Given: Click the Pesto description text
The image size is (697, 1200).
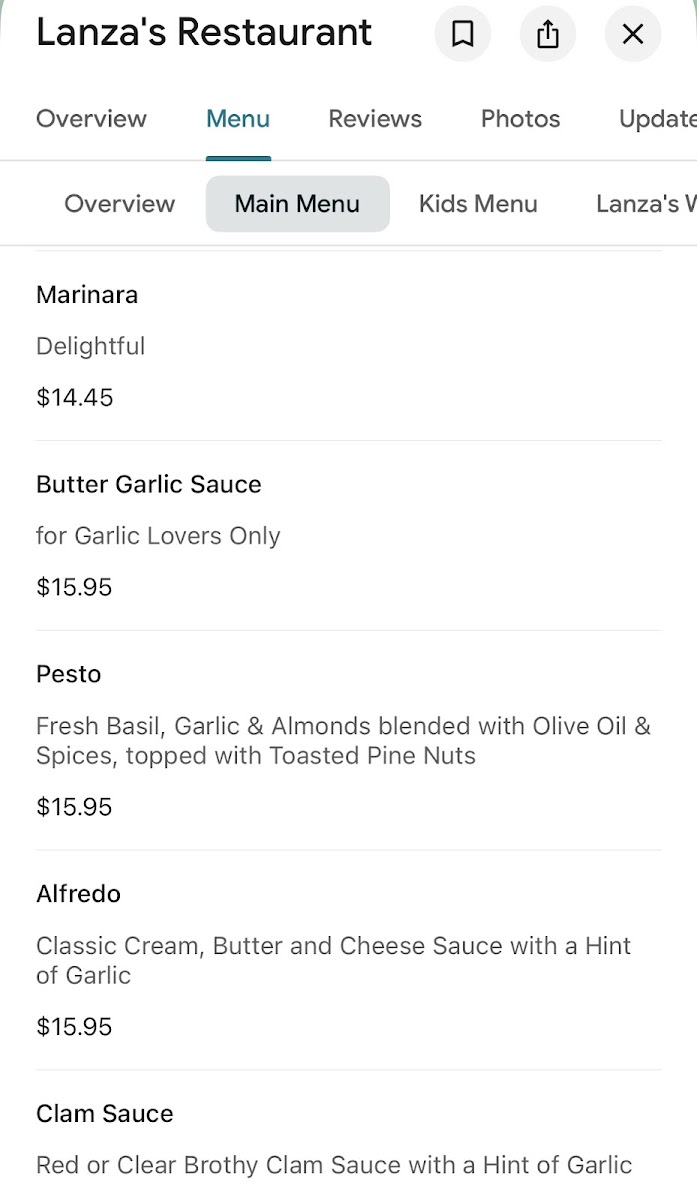Looking at the screenshot, I should coord(343,741).
